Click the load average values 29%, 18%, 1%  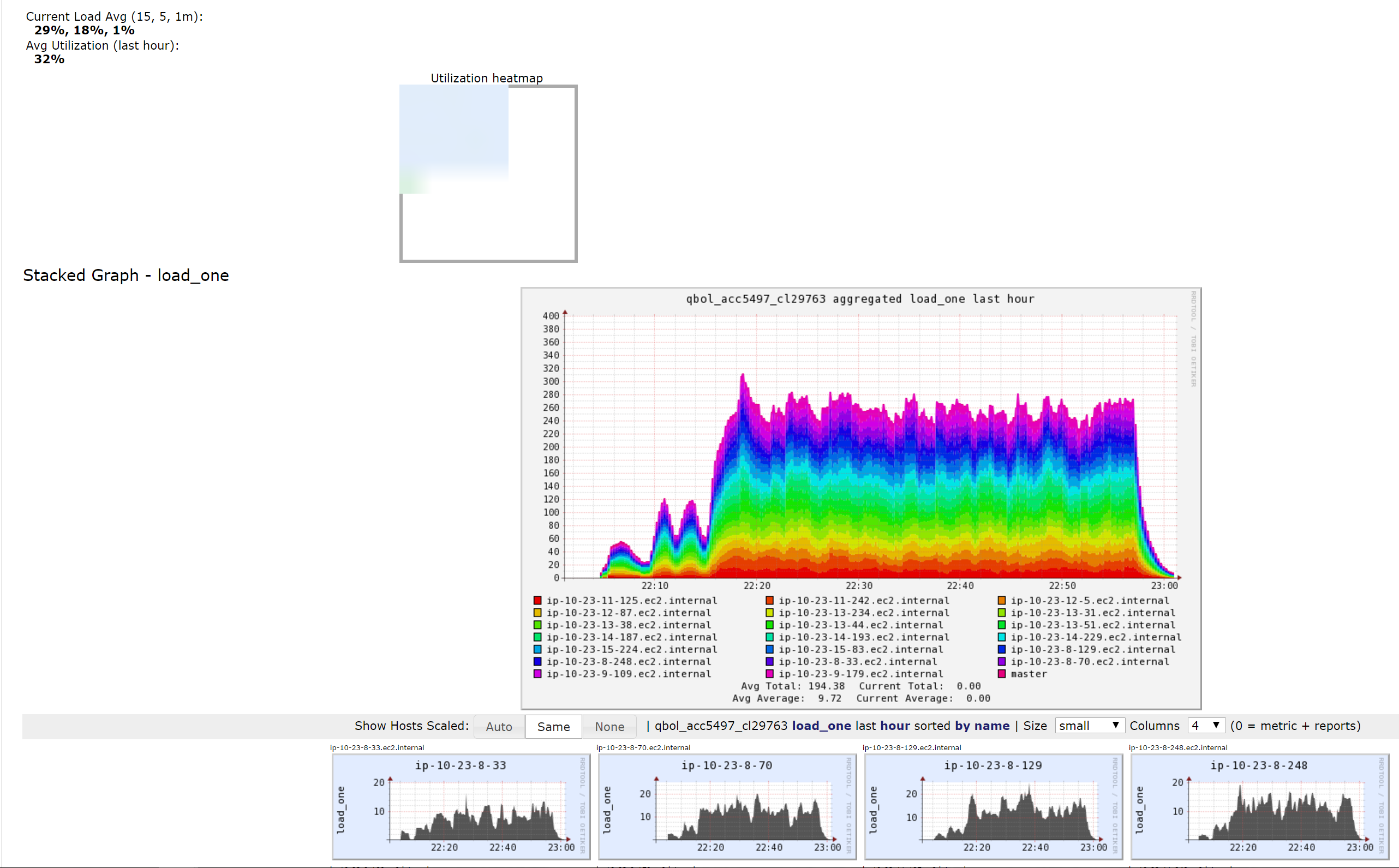(85, 31)
